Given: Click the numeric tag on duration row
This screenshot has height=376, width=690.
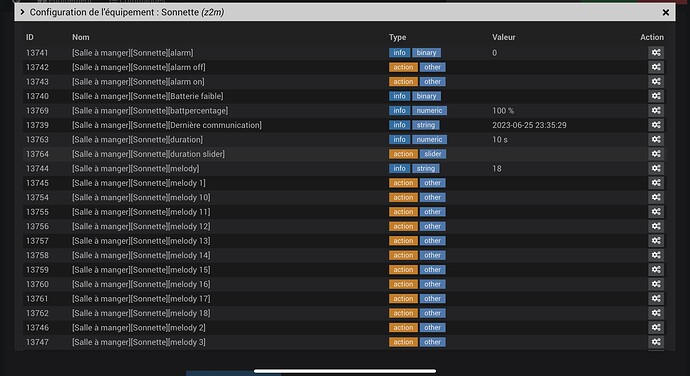Looking at the screenshot, I should tap(429, 140).
